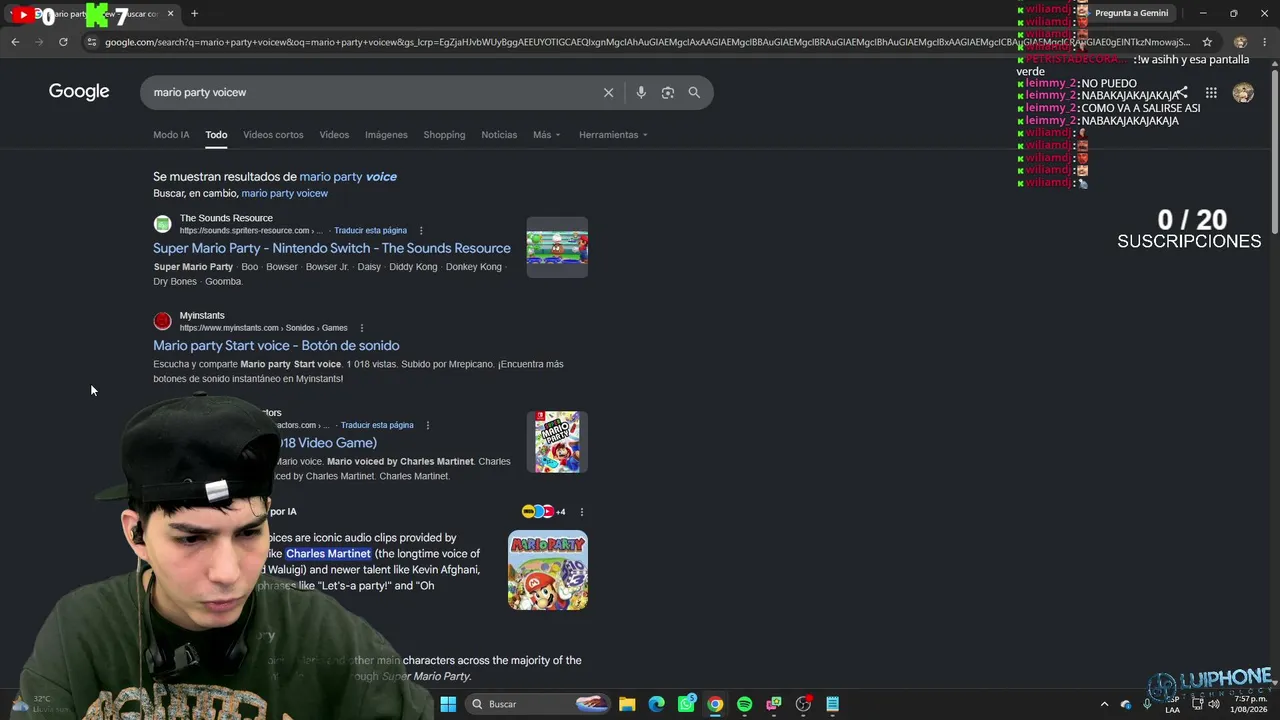Open the Notepad app on the taskbar
This screenshot has height=720, width=1280.
pos(832,704)
